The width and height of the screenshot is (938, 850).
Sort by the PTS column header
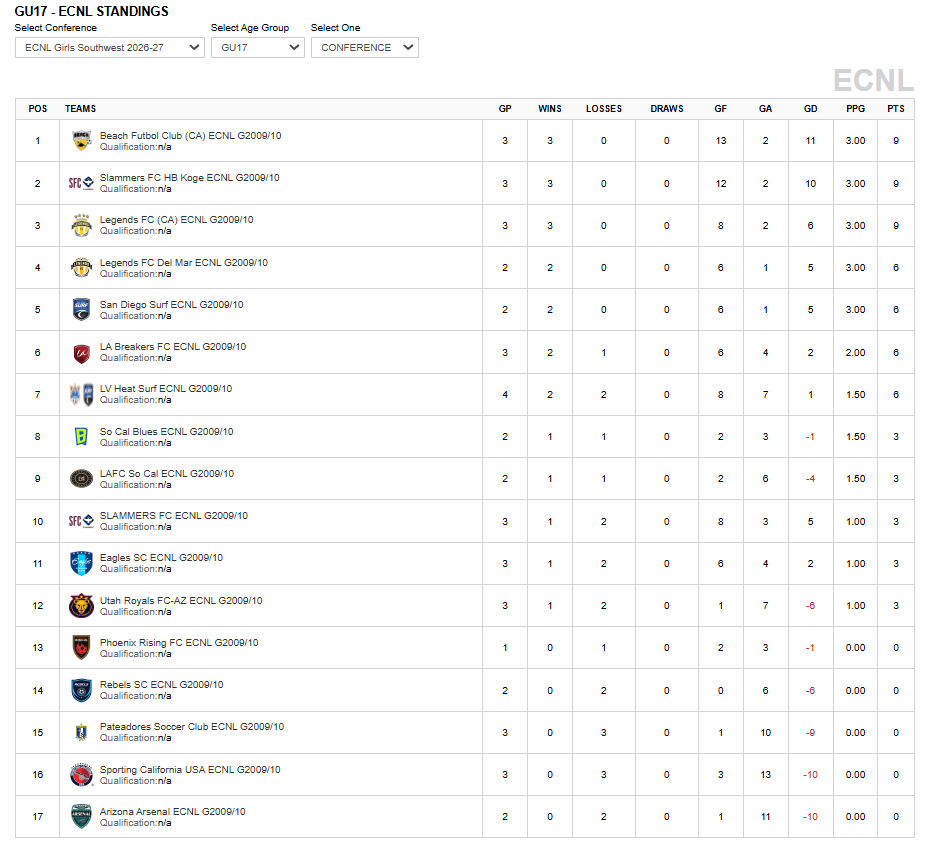click(x=896, y=109)
